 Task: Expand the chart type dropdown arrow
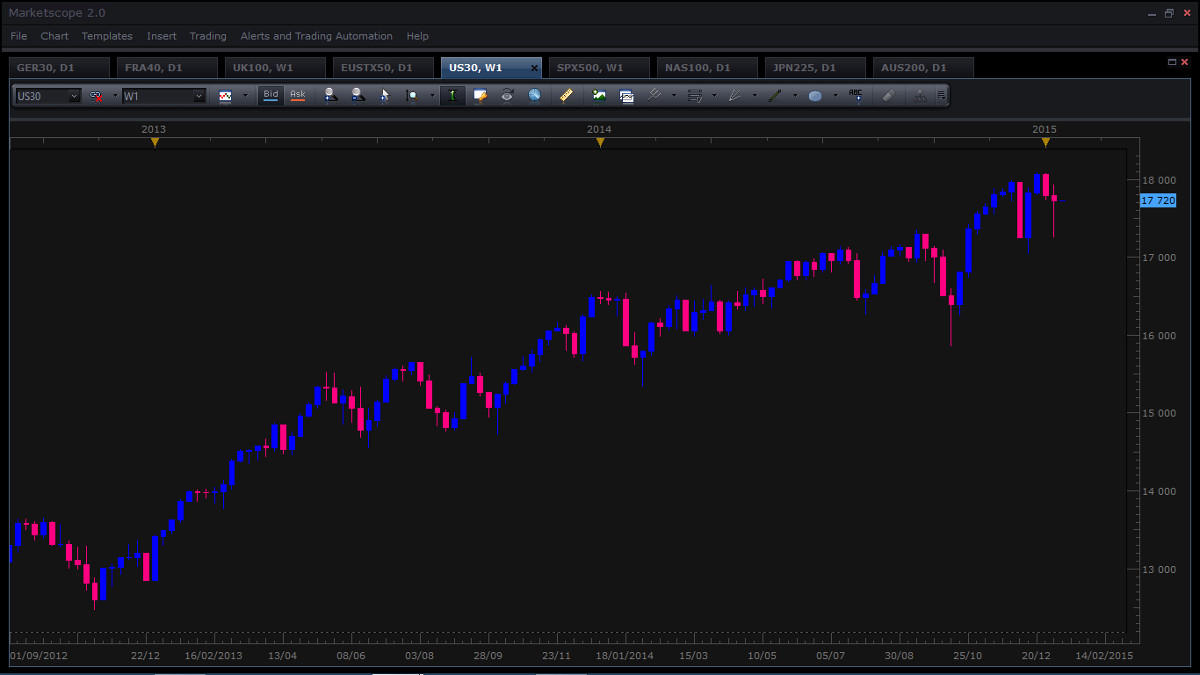(245, 96)
